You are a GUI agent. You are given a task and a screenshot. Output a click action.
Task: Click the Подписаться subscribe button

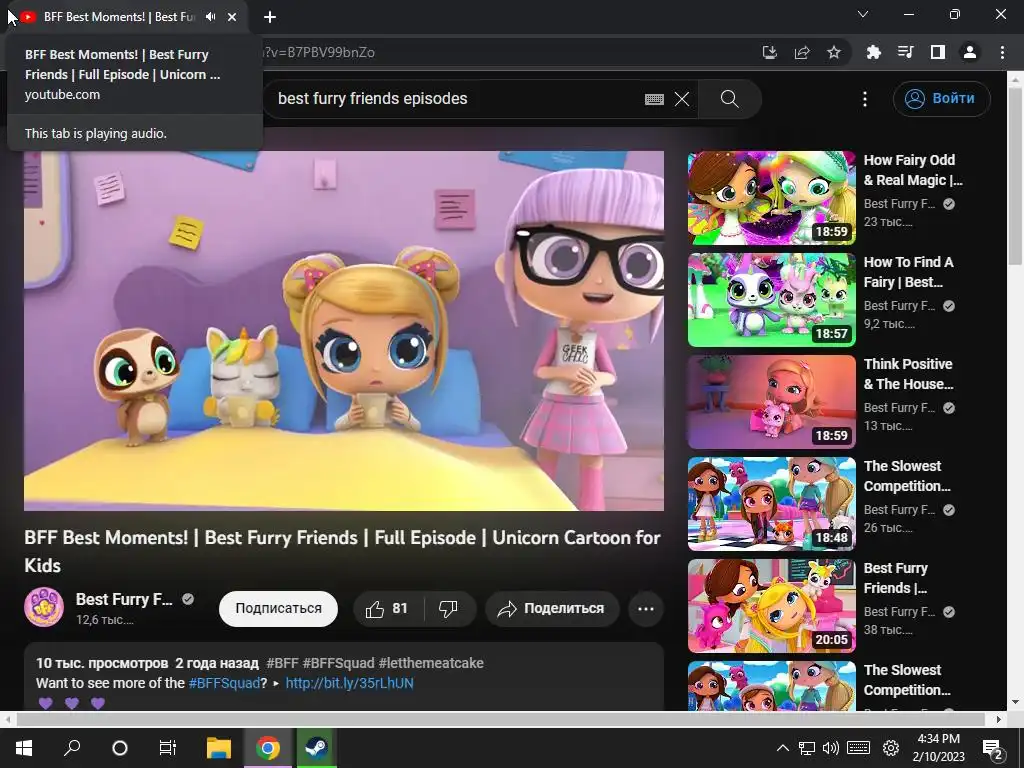pos(278,609)
